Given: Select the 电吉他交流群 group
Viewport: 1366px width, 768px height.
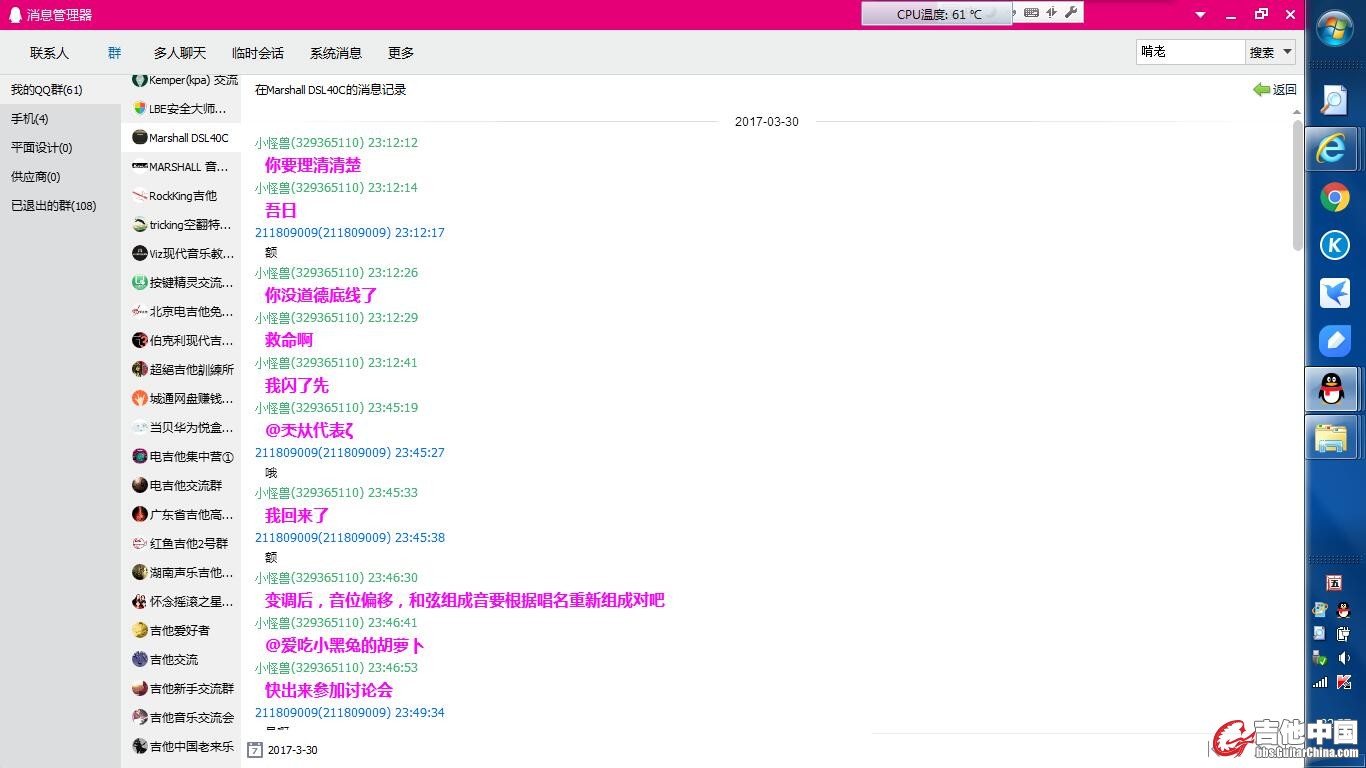Looking at the screenshot, I should tap(185, 485).
